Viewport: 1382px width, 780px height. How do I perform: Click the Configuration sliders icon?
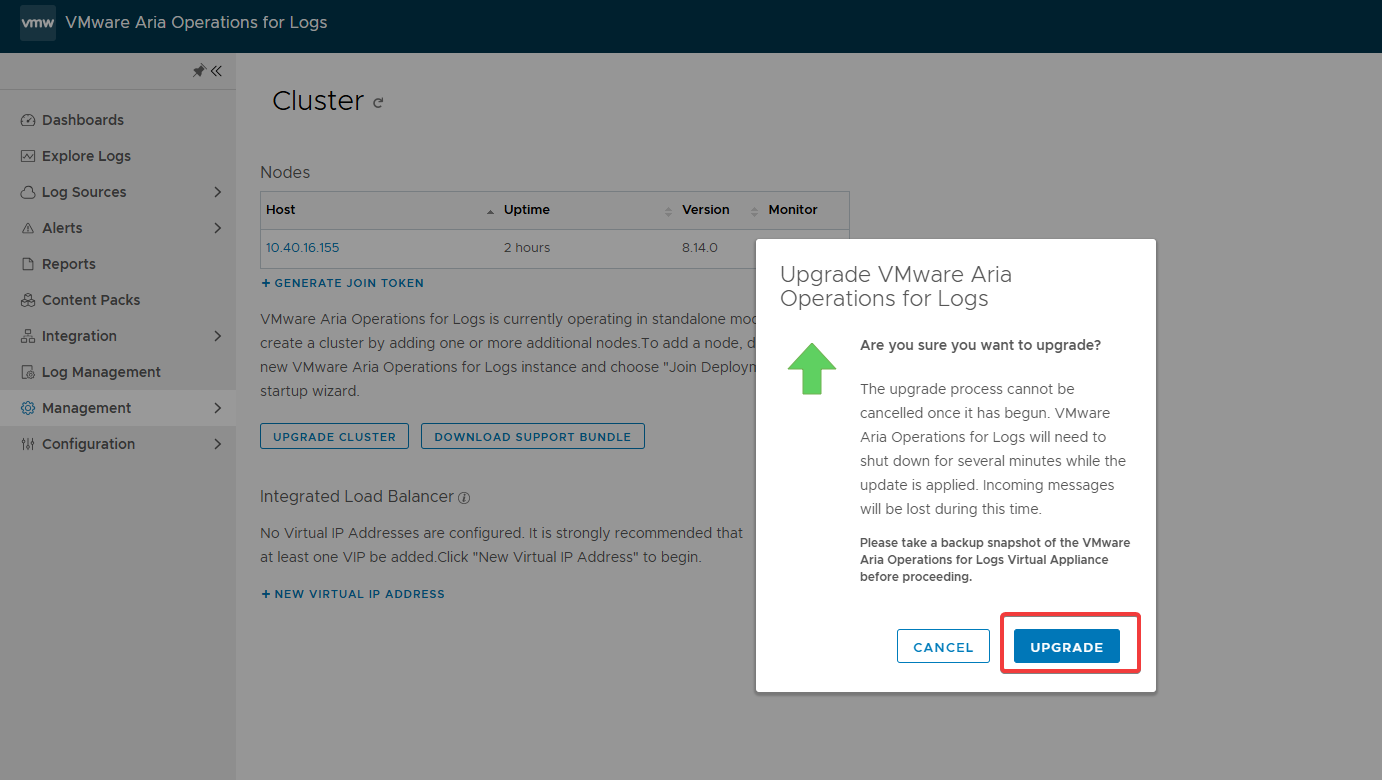(x=28, y=444)
